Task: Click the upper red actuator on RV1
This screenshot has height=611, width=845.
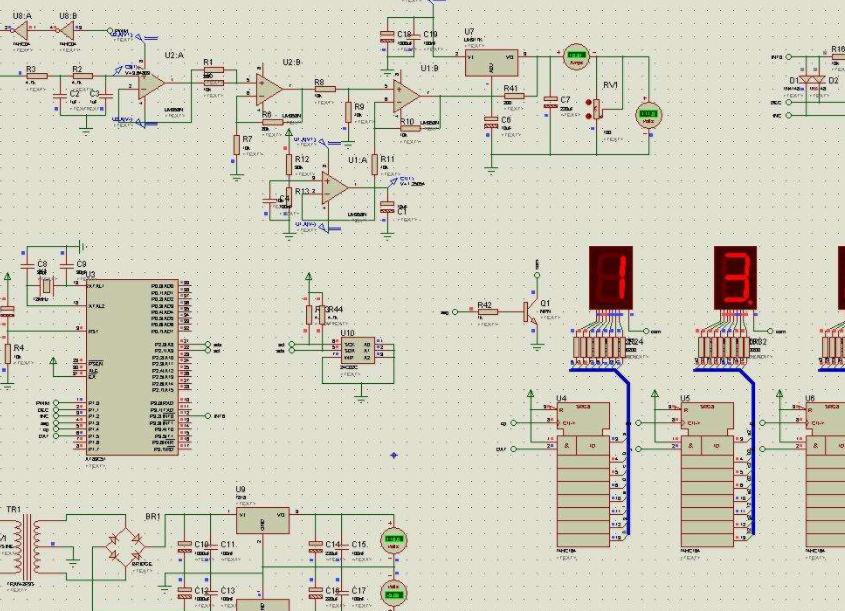Action: point(588,102)
